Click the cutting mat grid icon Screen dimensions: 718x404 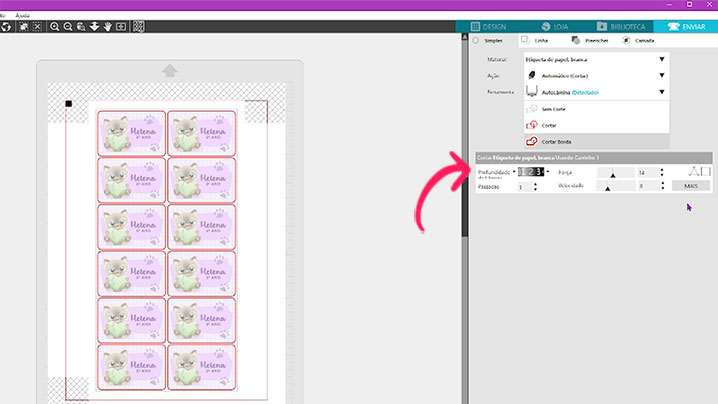139,27
